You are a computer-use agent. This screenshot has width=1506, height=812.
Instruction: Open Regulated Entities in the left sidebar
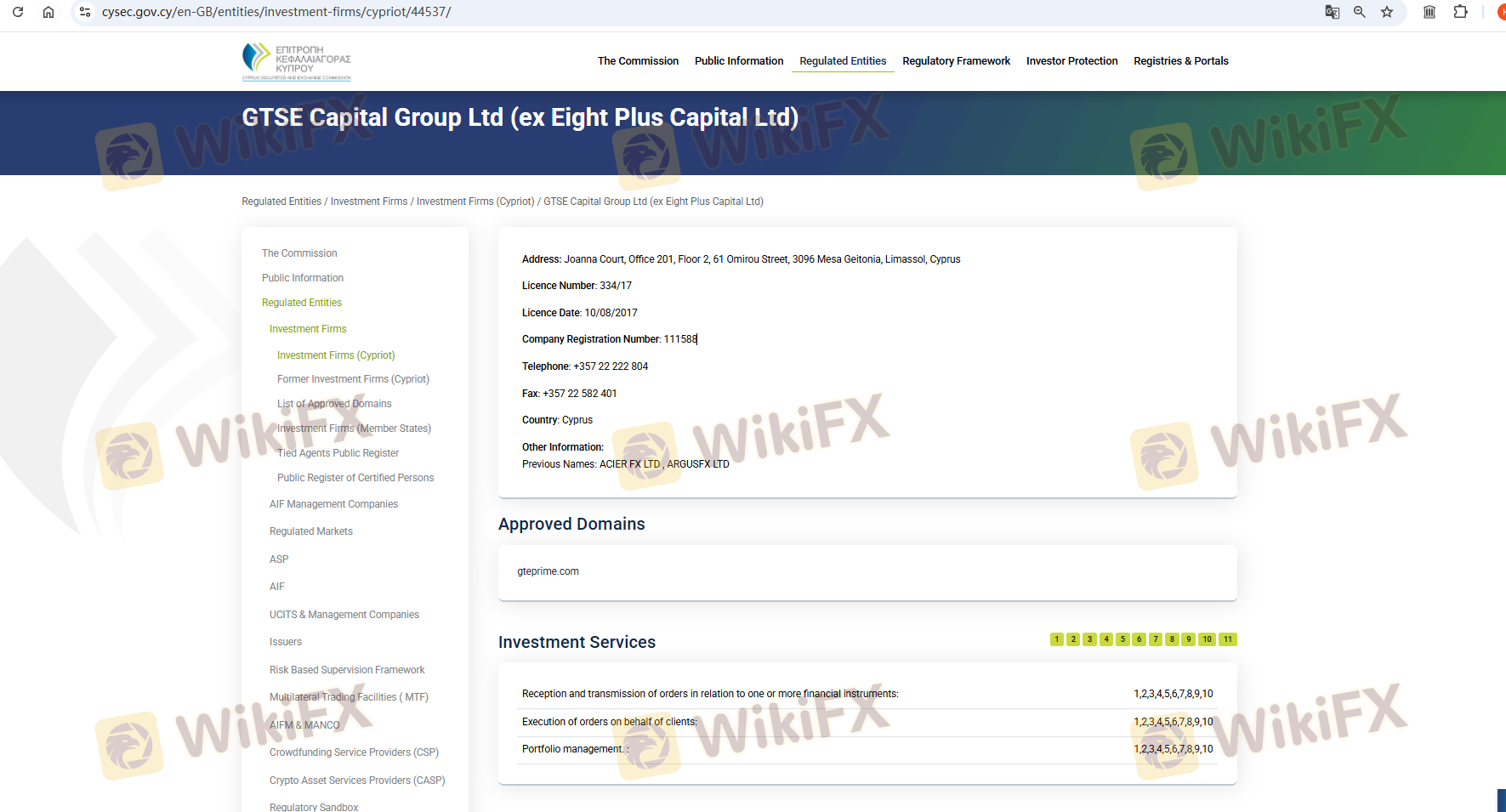(x=302, y=303)
